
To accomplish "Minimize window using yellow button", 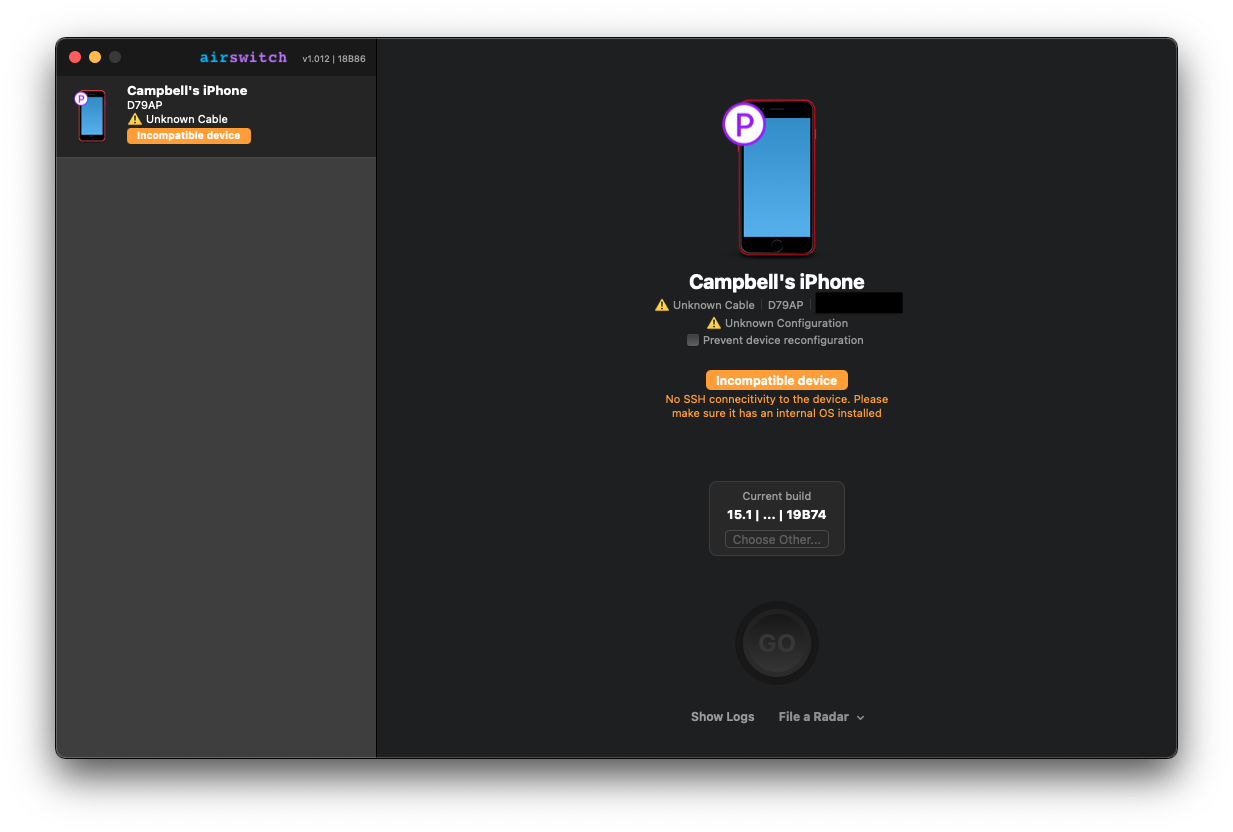I will click(x=95, y=57).
